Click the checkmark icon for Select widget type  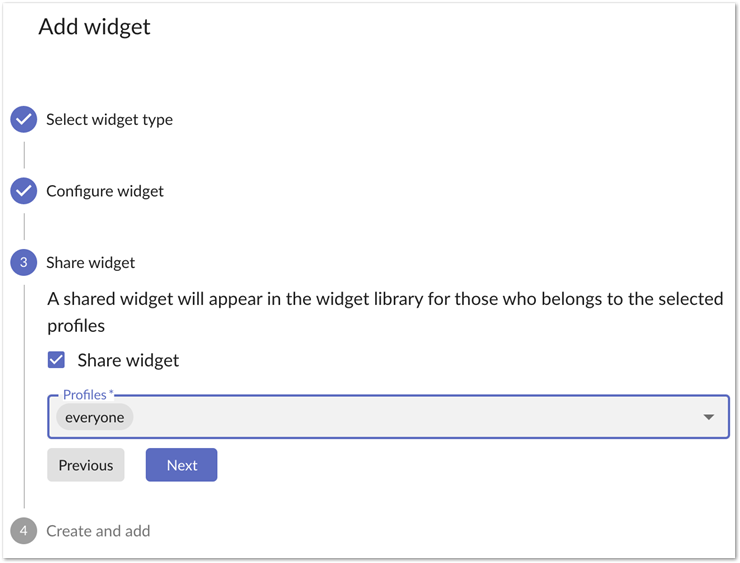click(x=24, y=119)
